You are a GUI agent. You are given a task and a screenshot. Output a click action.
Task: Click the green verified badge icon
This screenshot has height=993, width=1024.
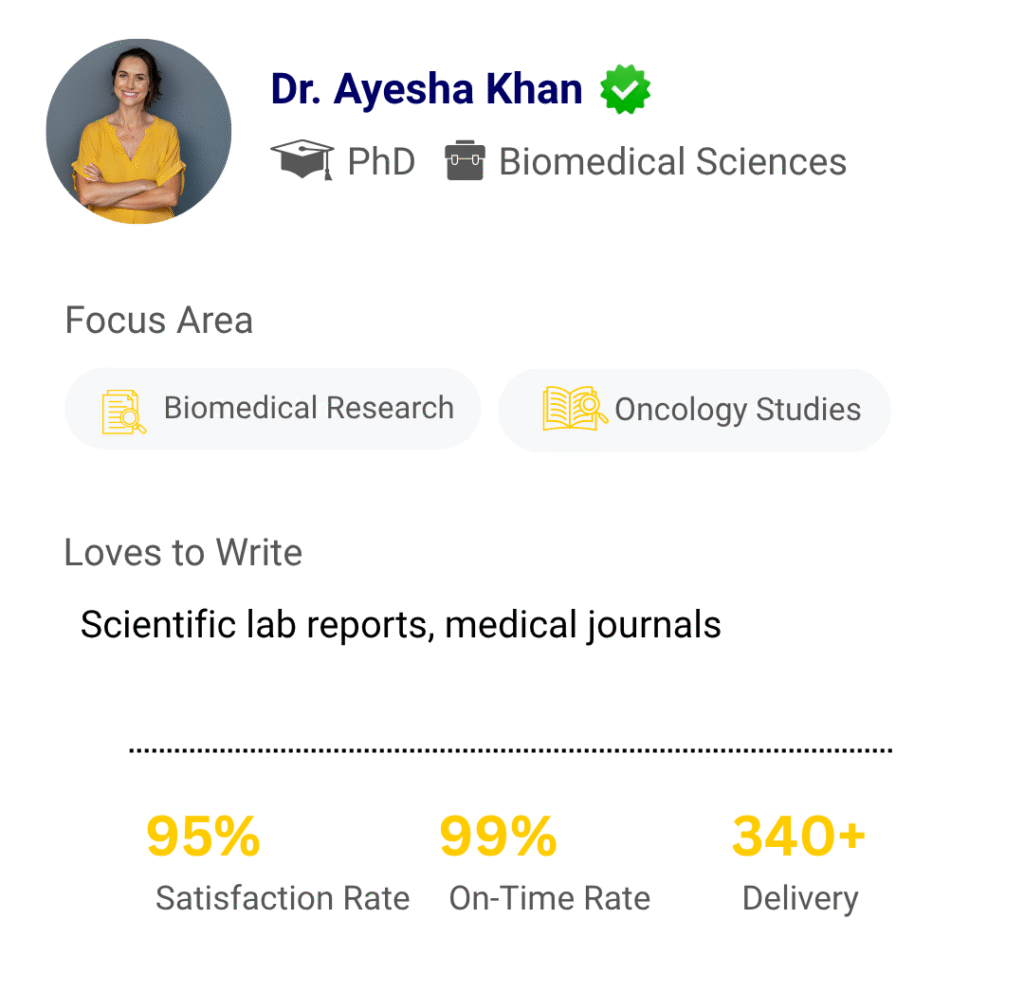click(625, 90)
